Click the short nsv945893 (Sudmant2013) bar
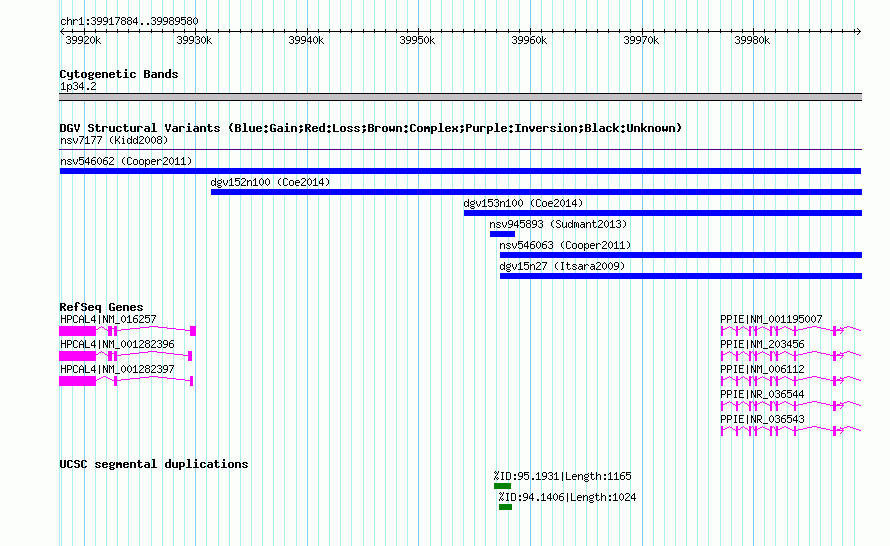This screenshot has width=890, height=546. (502, 234)
